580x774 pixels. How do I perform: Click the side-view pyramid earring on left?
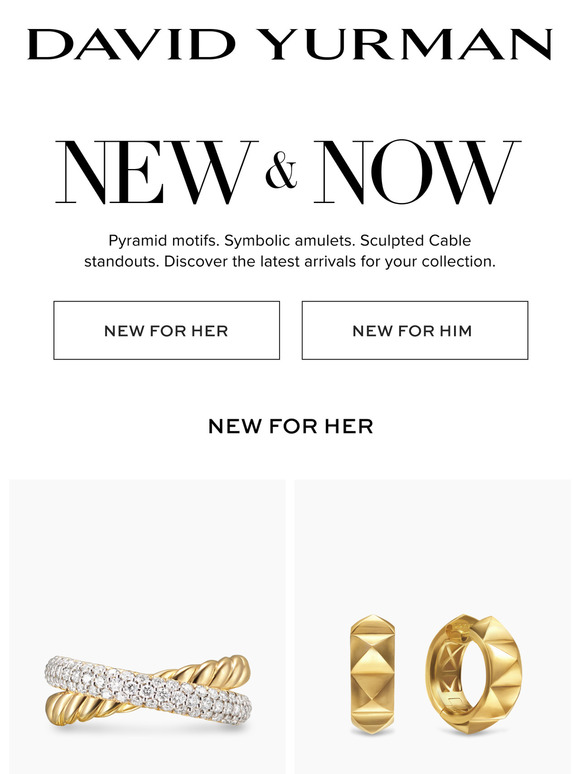(372, 674)
